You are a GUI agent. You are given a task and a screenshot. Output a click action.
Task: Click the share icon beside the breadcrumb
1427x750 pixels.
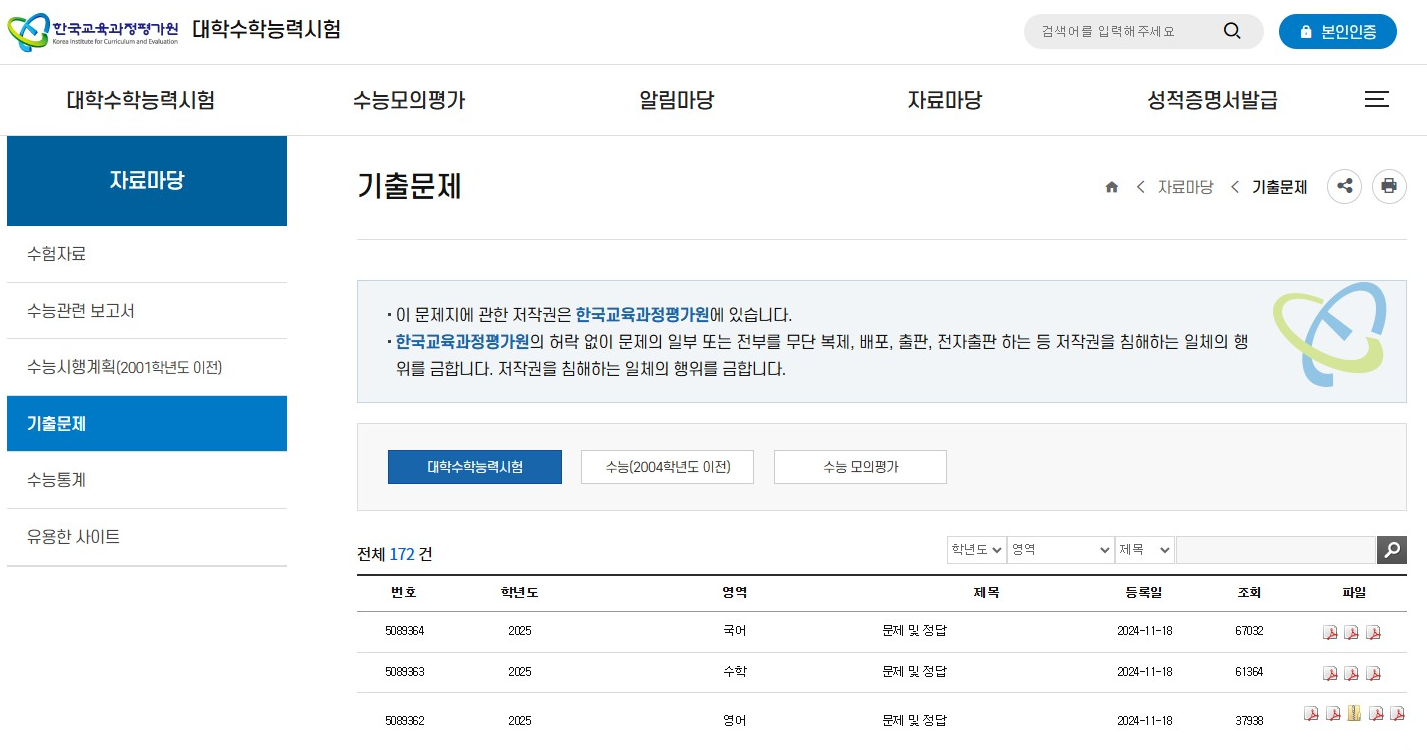[1345, 186]
